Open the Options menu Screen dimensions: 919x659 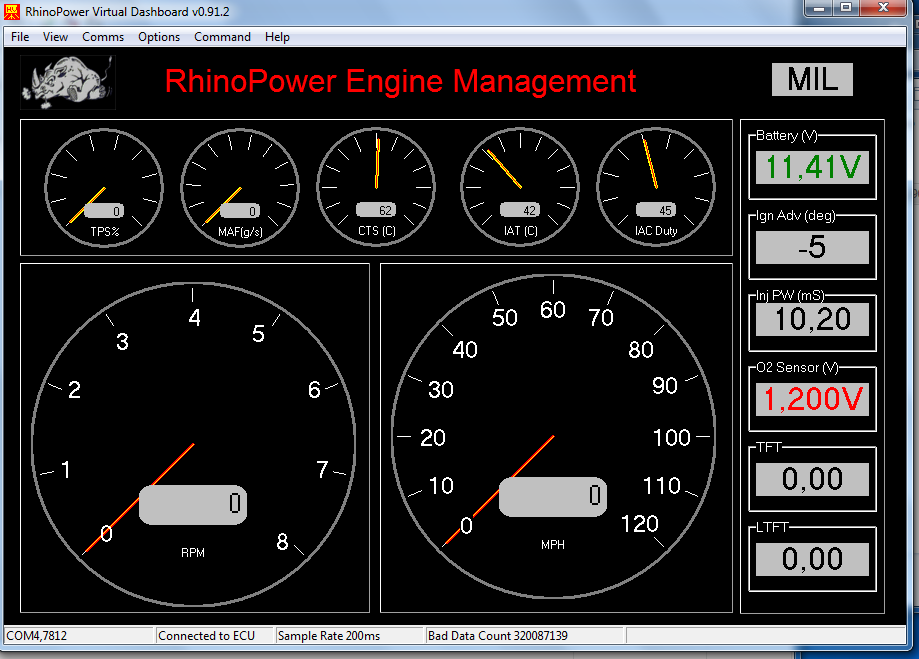[x=159, y=37]
